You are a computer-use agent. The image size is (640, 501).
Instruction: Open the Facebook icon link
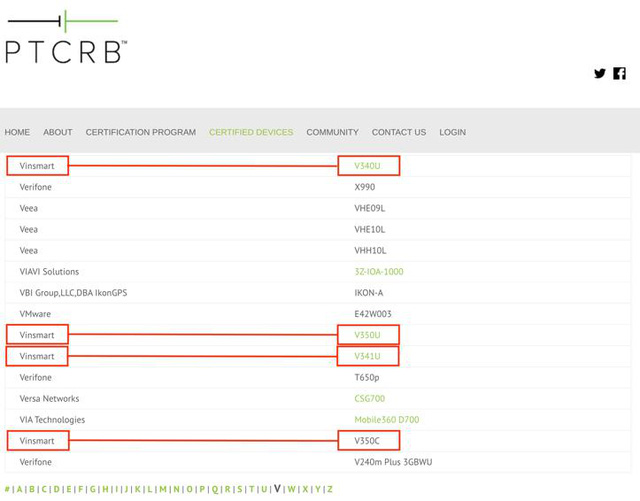point(619,73)
